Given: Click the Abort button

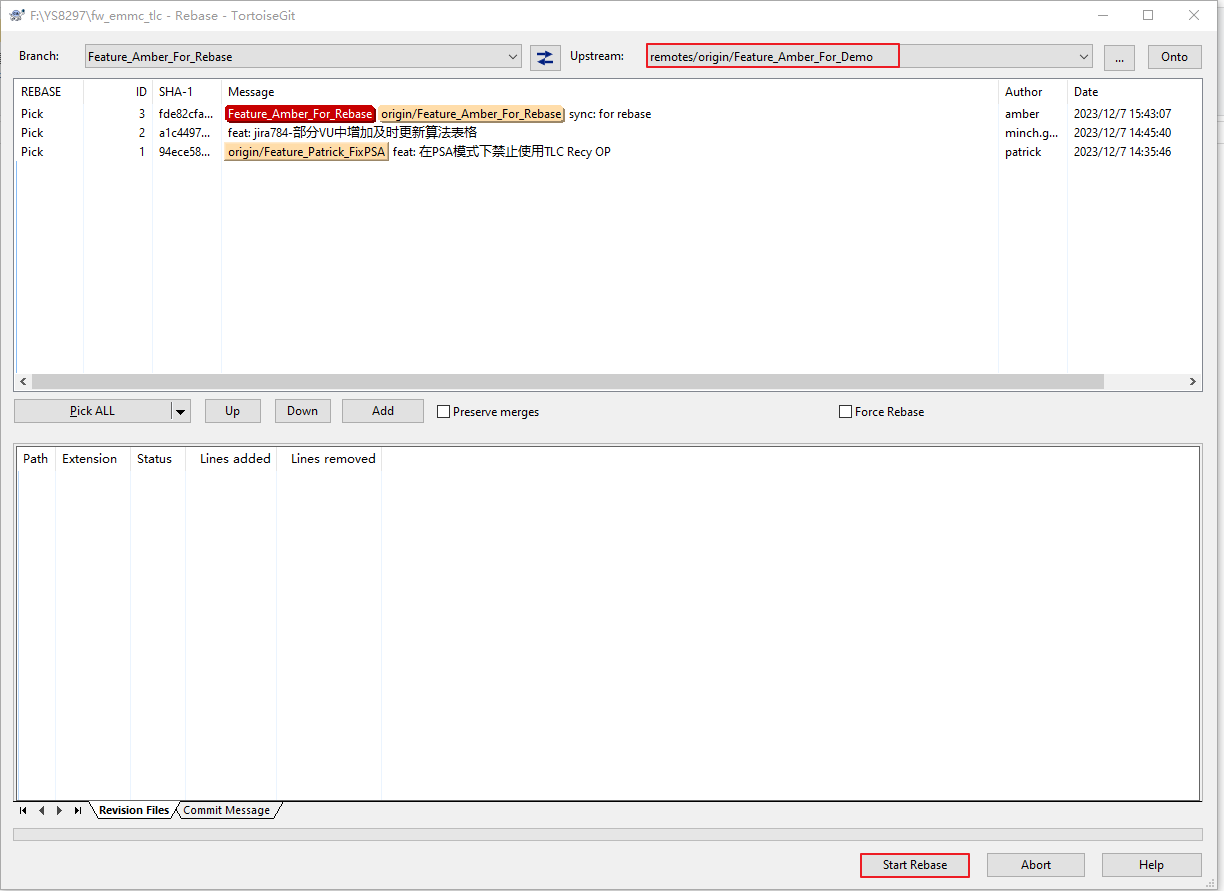Looking at the screenshot, I should (1036, 865).
